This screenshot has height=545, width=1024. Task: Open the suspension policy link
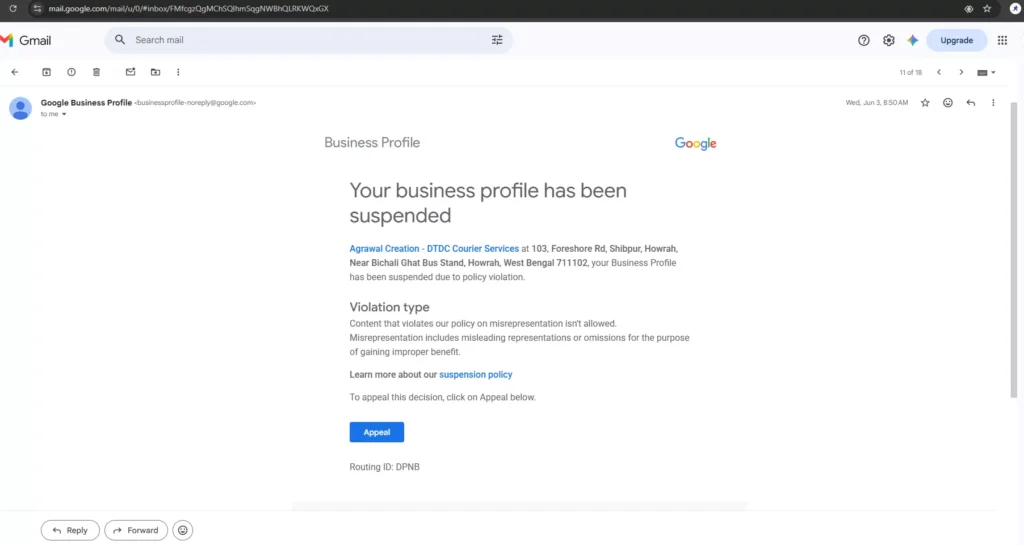tap(475, 375)
